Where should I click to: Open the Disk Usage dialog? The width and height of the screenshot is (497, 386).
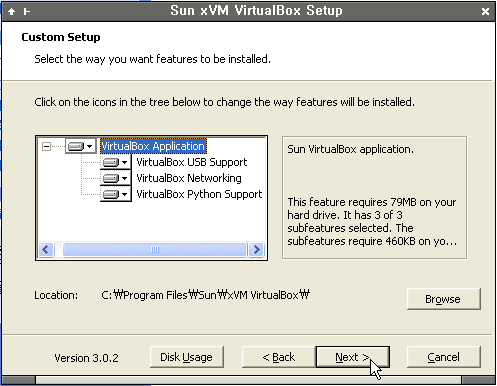pos(187,357)
